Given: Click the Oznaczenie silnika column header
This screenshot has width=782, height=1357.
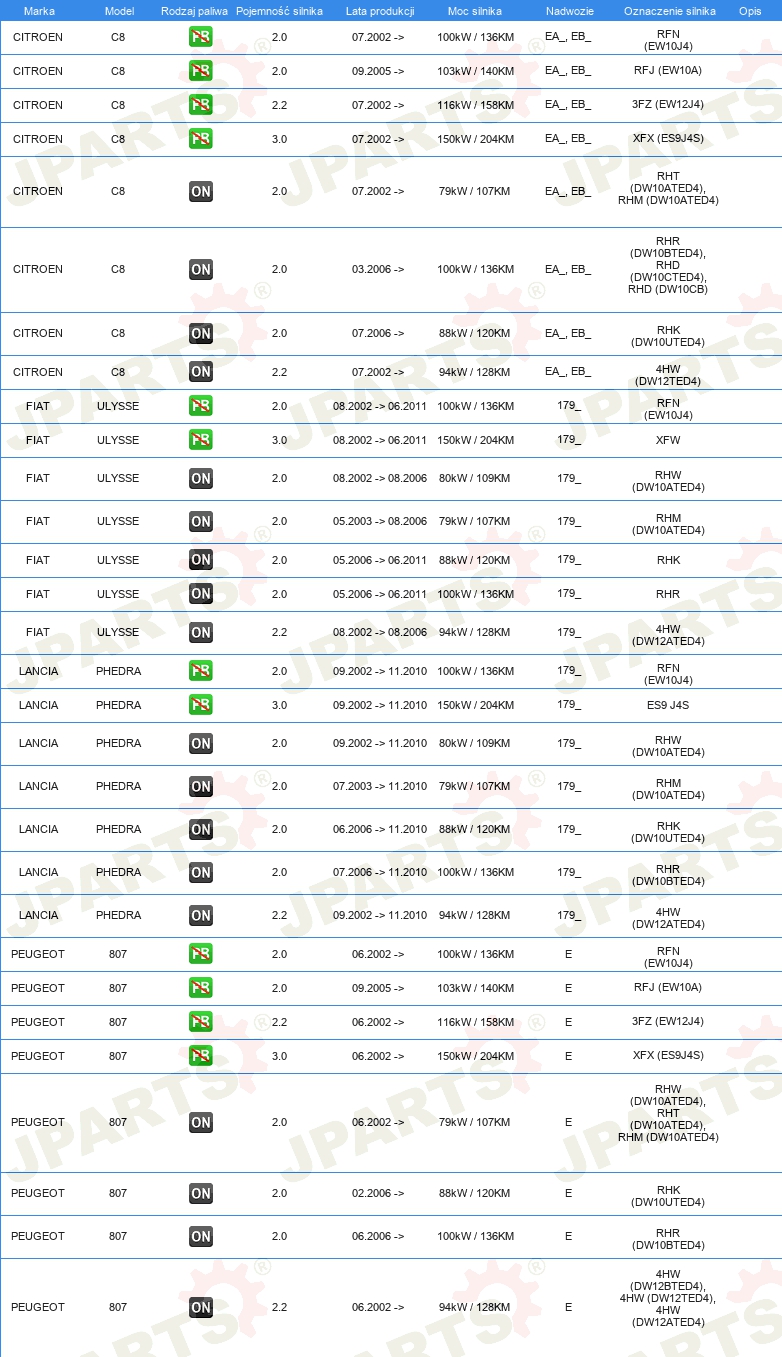Looking at the screenshot, I should [x=669, y=11].
